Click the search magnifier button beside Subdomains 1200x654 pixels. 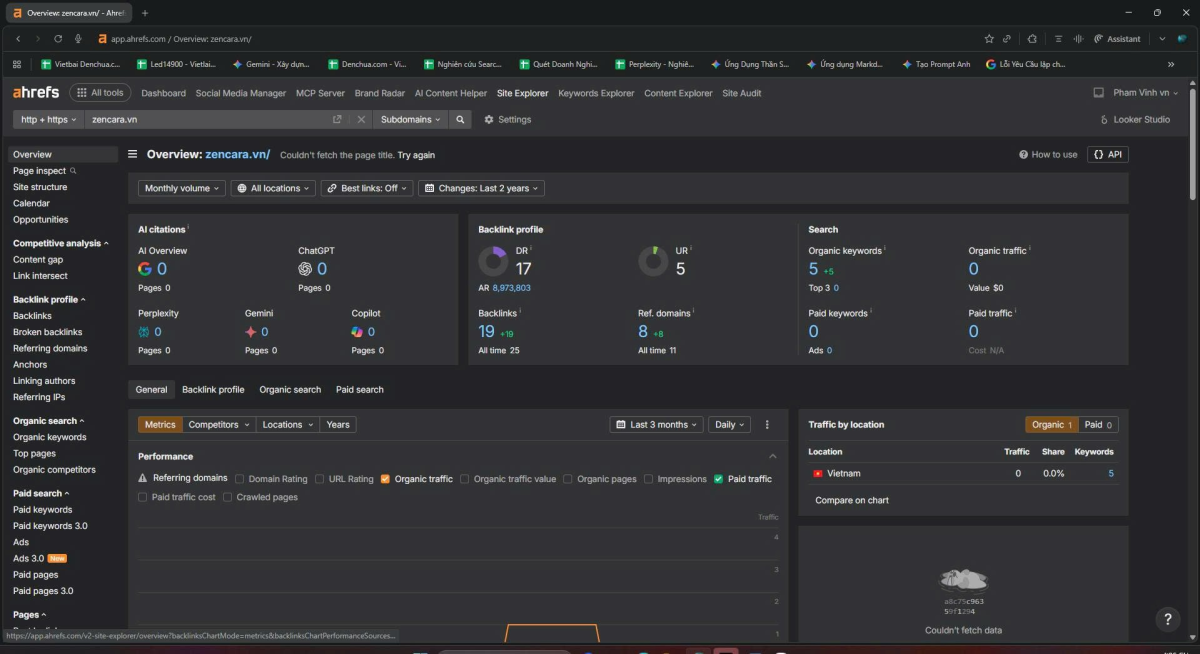tap(460, 119)
